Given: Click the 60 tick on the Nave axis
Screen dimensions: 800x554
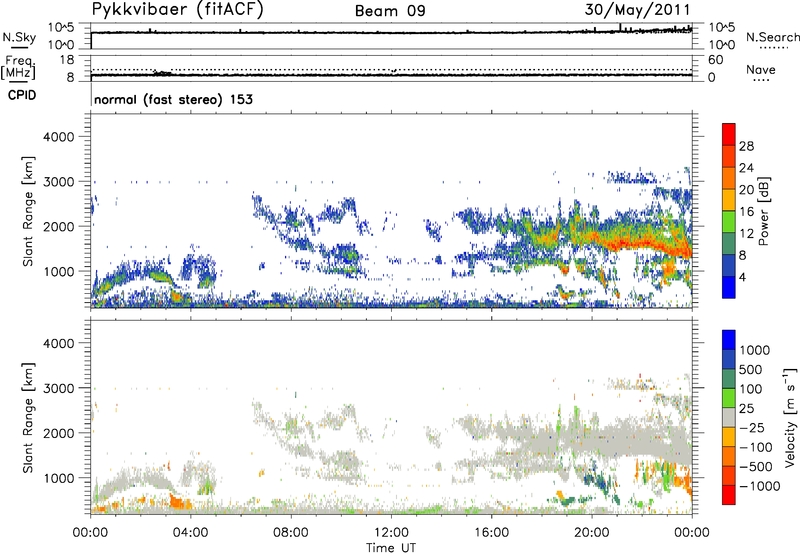Looking at the screenshot, I should [x=715, y=60].
